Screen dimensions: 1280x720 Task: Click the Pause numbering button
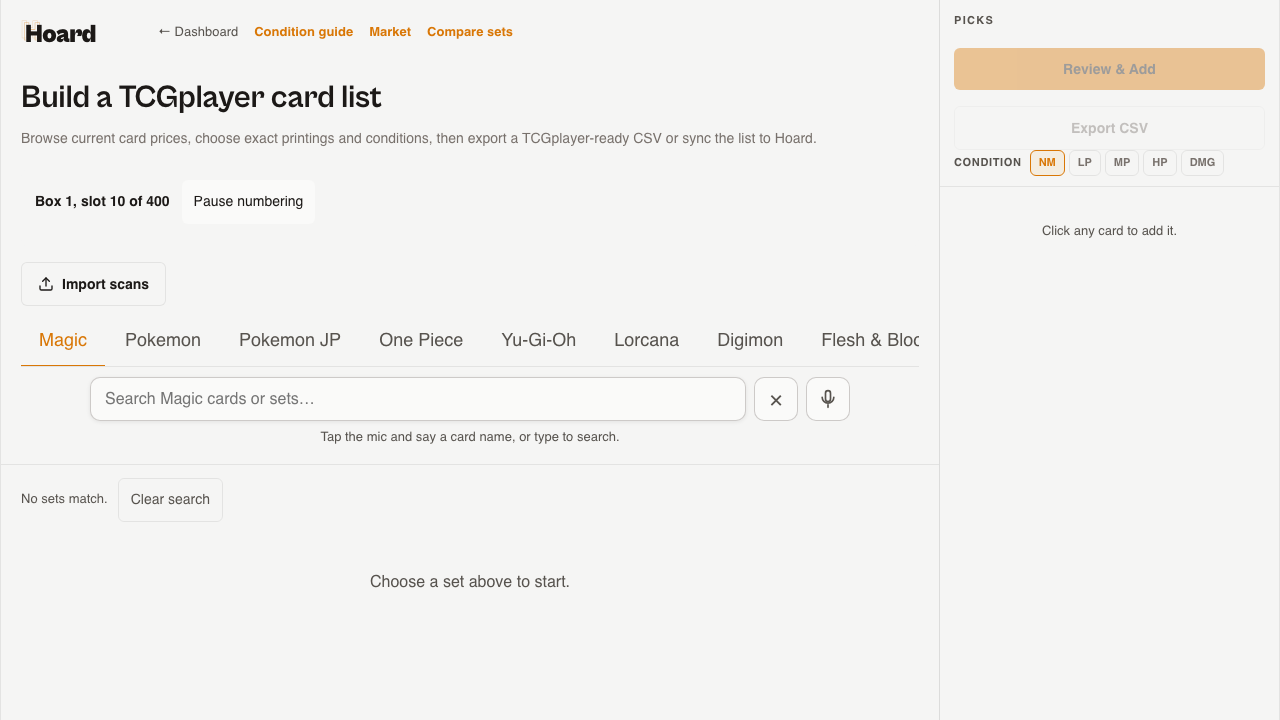click(248, 202)
